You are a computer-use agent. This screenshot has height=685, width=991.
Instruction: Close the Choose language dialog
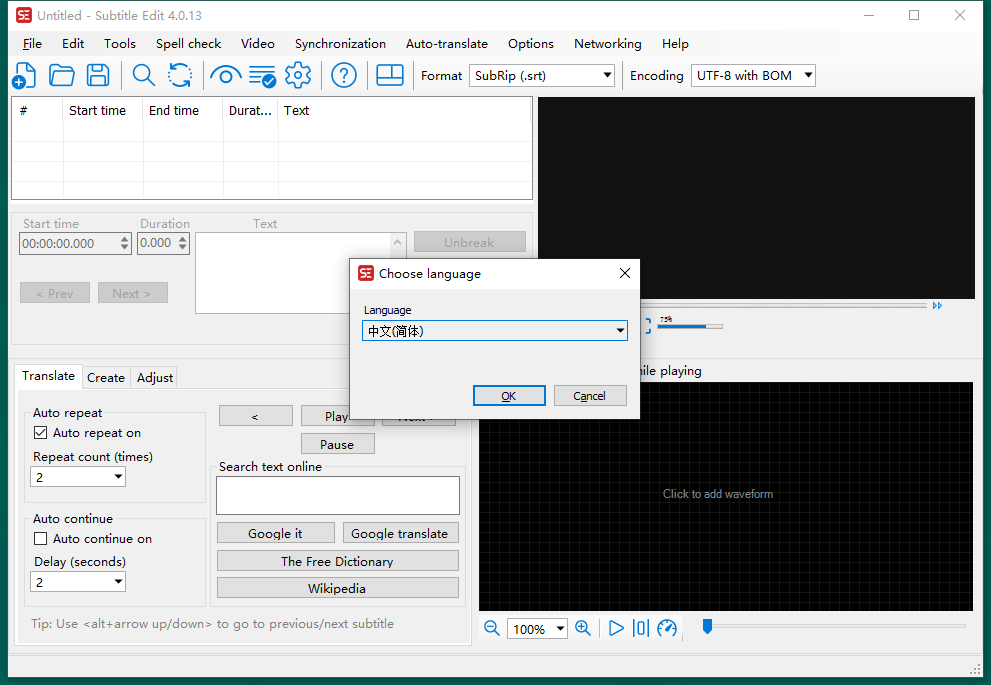(624, 273)
